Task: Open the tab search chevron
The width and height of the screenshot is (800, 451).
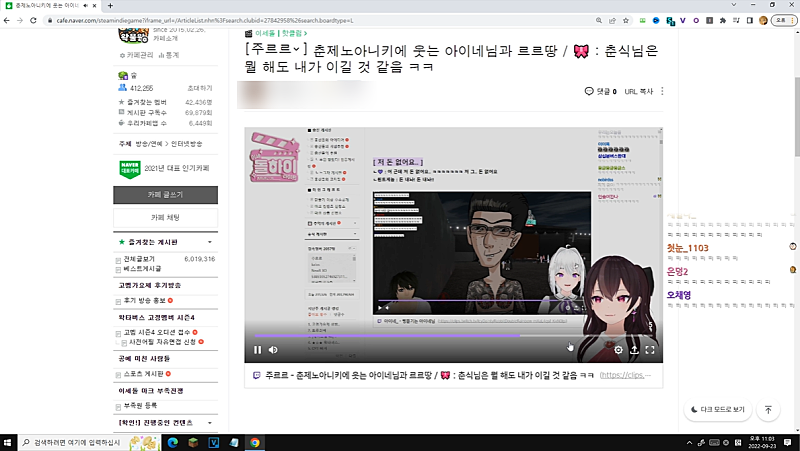Action: tap(734, 5)
